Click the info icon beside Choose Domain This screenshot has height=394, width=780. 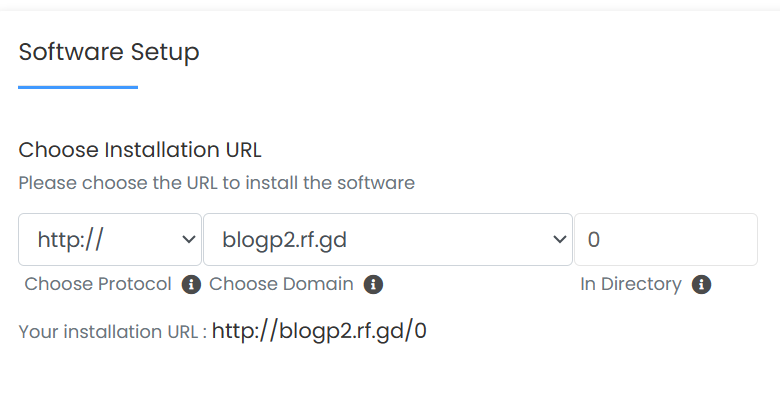[373, 285]
